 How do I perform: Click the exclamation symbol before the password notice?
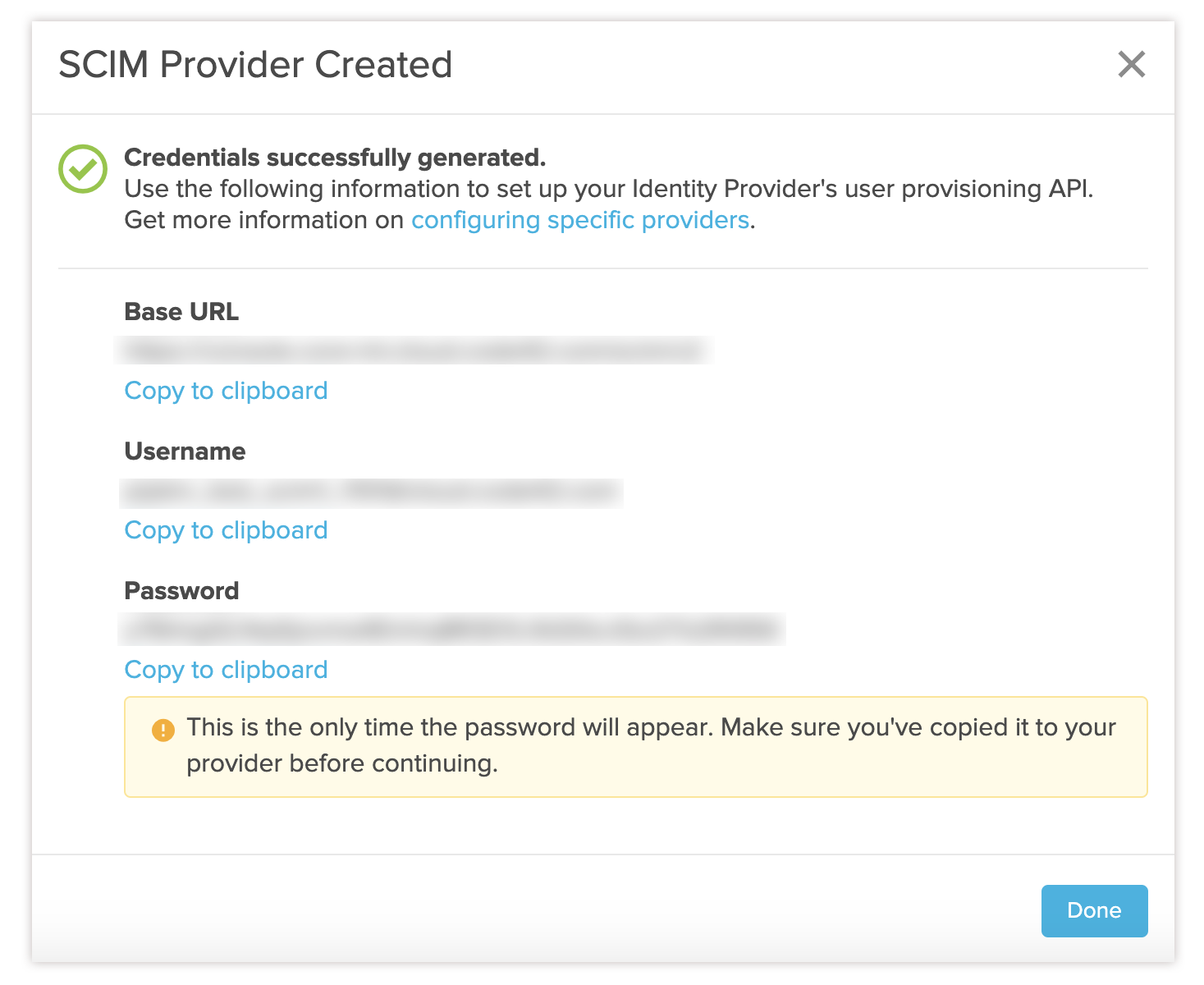click(x=163, y=728)
